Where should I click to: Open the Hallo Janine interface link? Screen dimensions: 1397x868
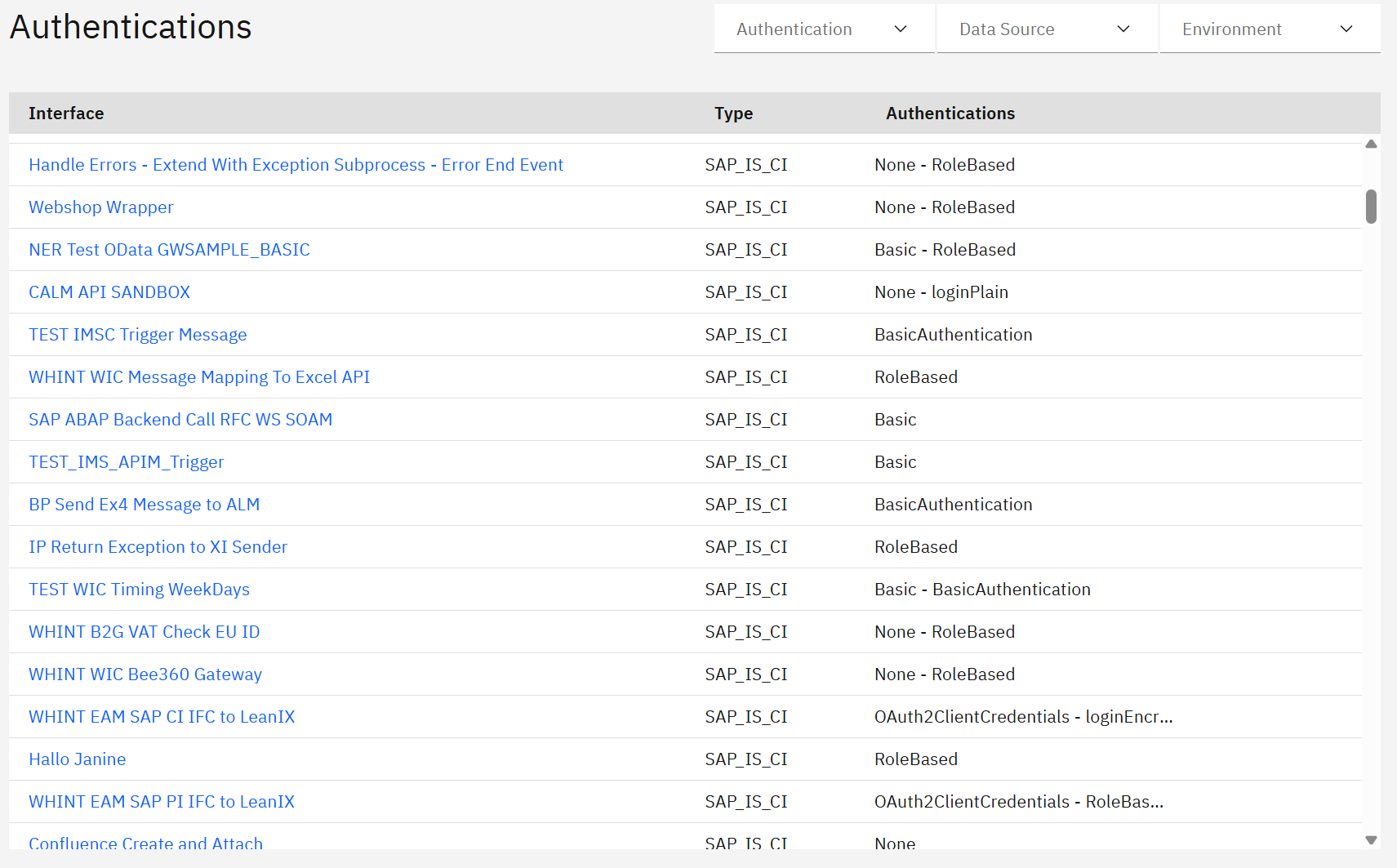pyautogui.click(x=78, y=759)
